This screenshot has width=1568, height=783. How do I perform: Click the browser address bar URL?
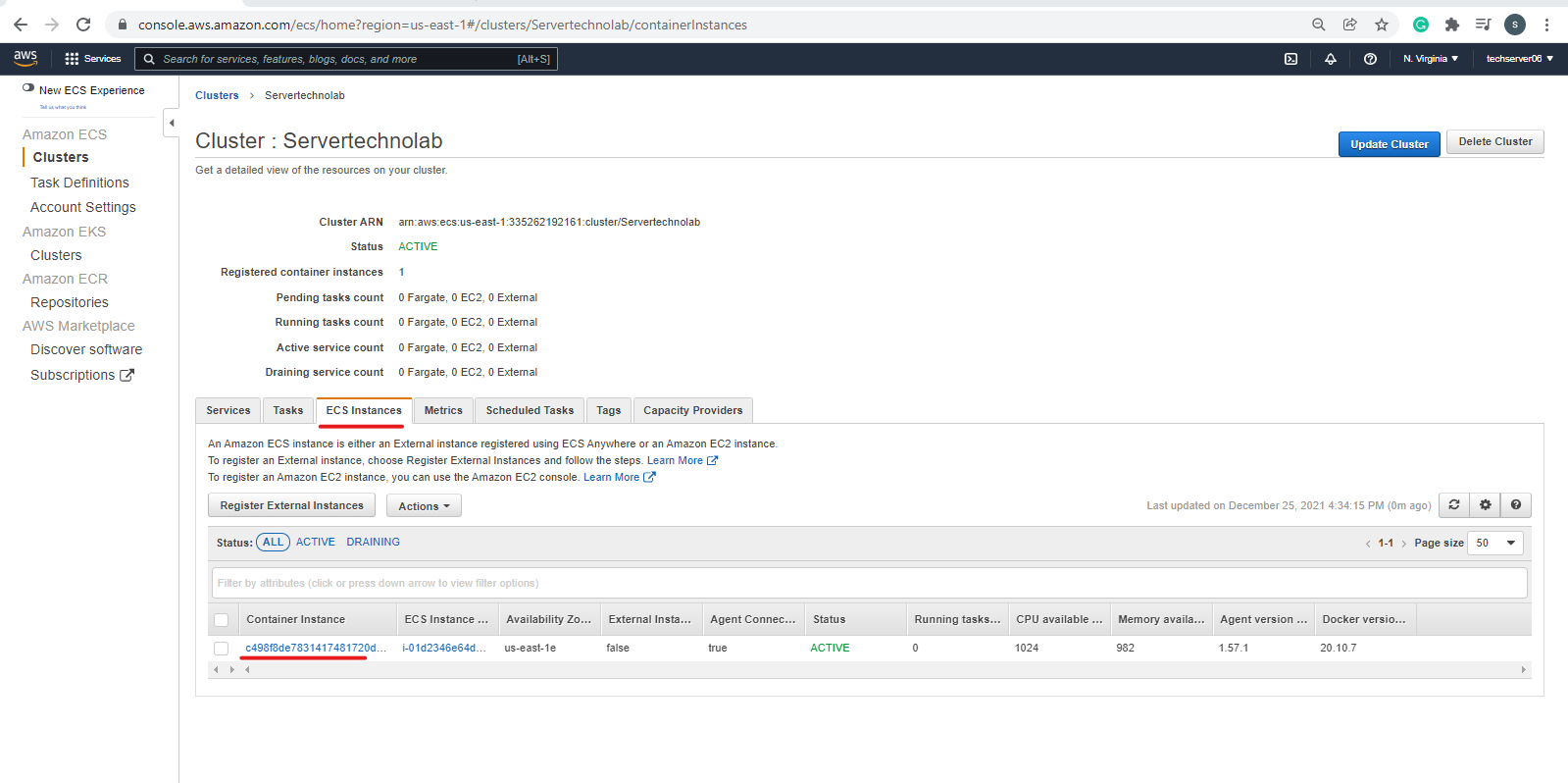tap(442, 25)
